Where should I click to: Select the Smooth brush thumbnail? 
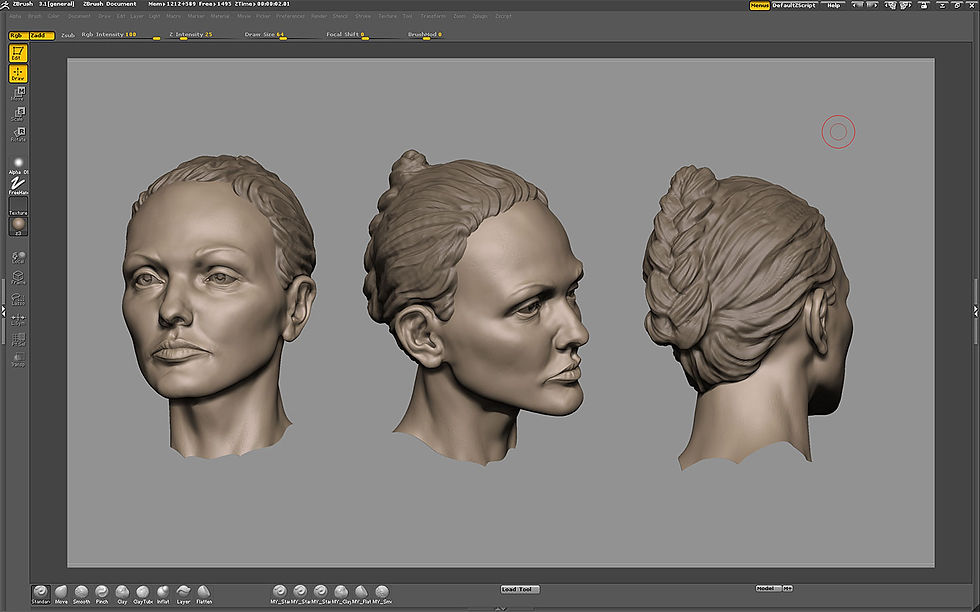(81, 593)
